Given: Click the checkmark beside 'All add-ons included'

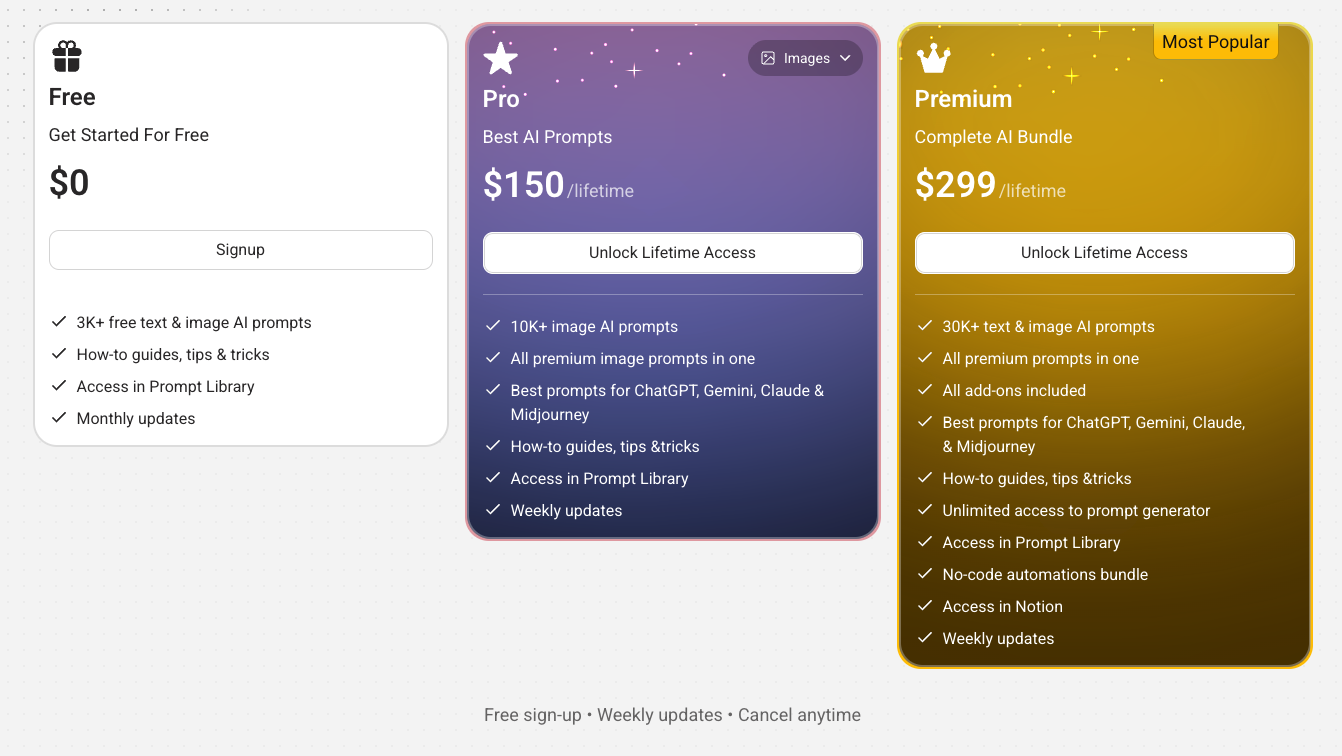Looking at the screenshot, I should pyautogui.click(x=925, y=390).
